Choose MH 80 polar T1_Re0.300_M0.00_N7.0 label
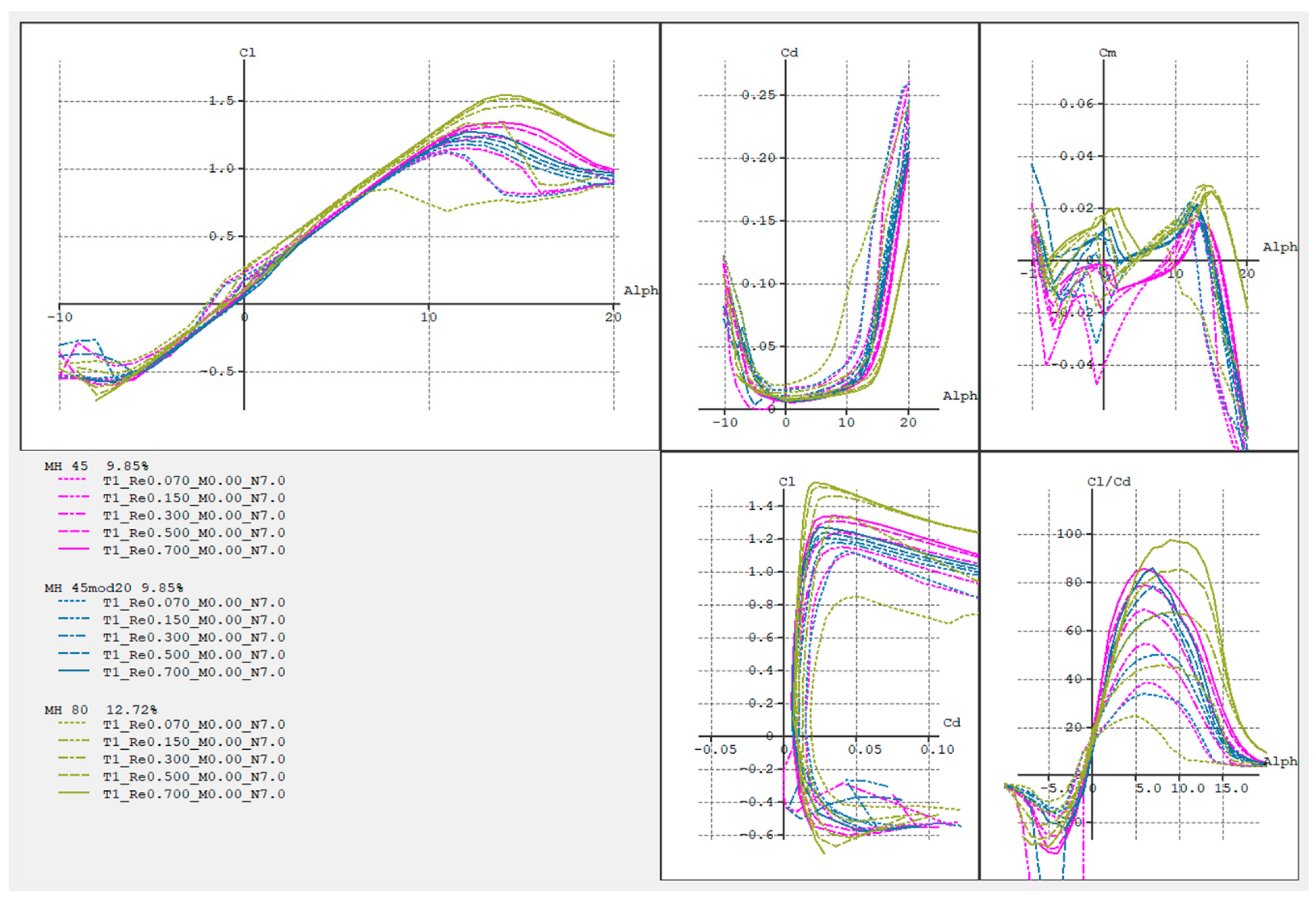Screen dimensions: 1316x900 (194, 759)
